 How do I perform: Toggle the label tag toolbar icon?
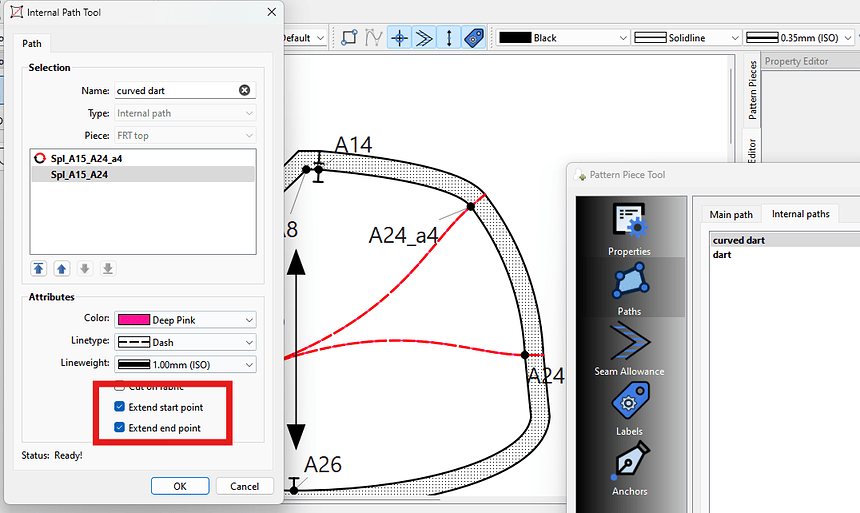(x=474, y=37)
